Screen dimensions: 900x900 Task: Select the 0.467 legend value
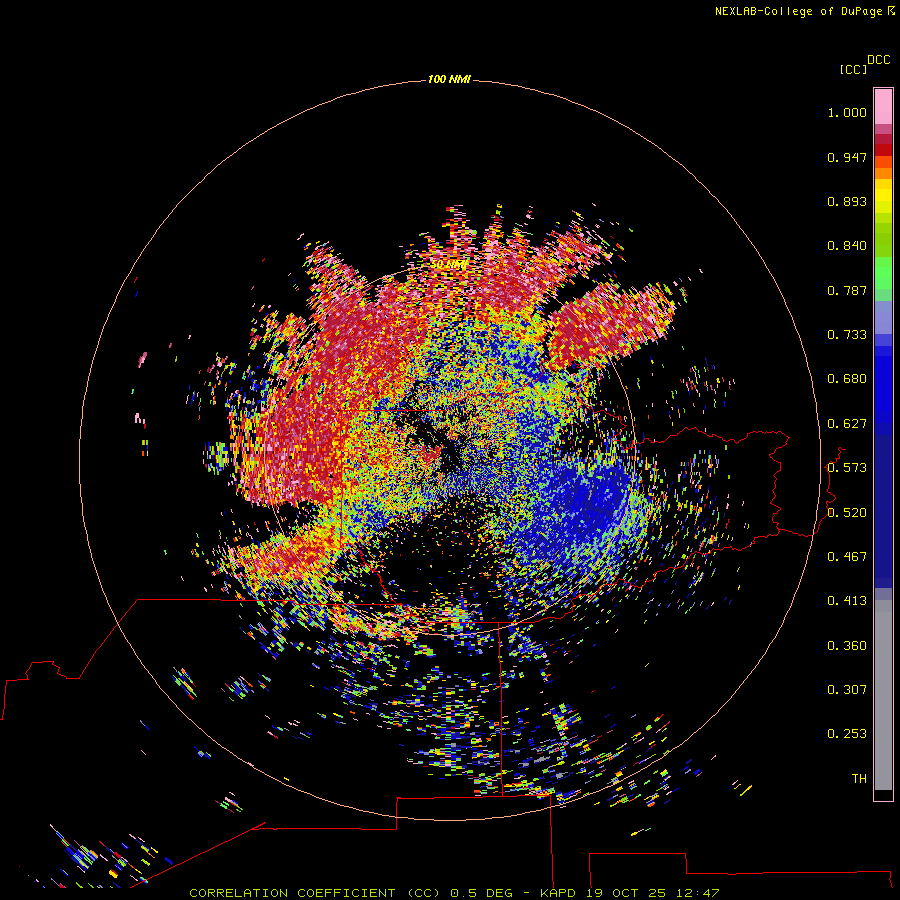pyautogui.click(x=847, y=557)
